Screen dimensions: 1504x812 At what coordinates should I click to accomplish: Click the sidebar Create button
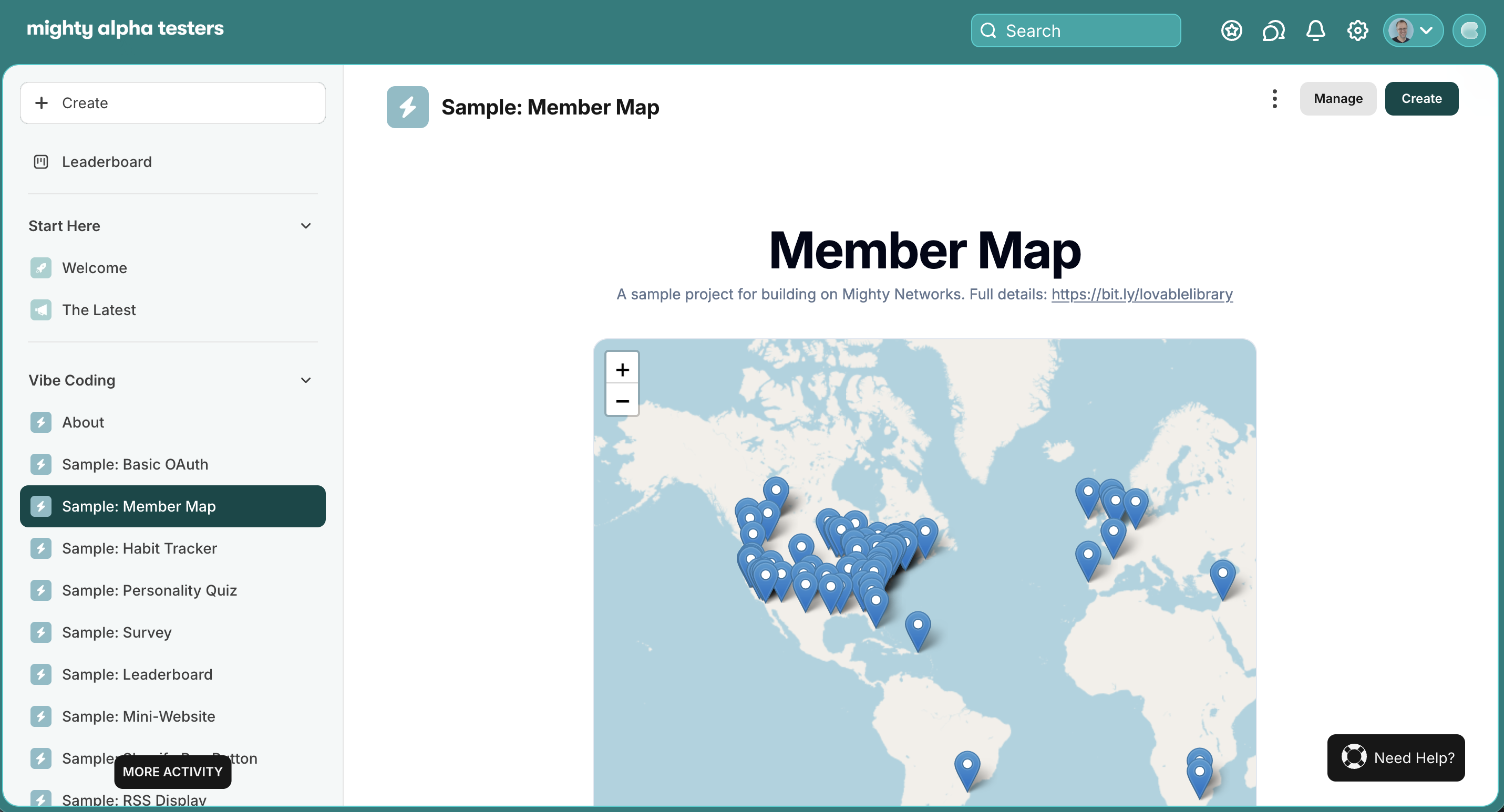[x=173, y=102]
